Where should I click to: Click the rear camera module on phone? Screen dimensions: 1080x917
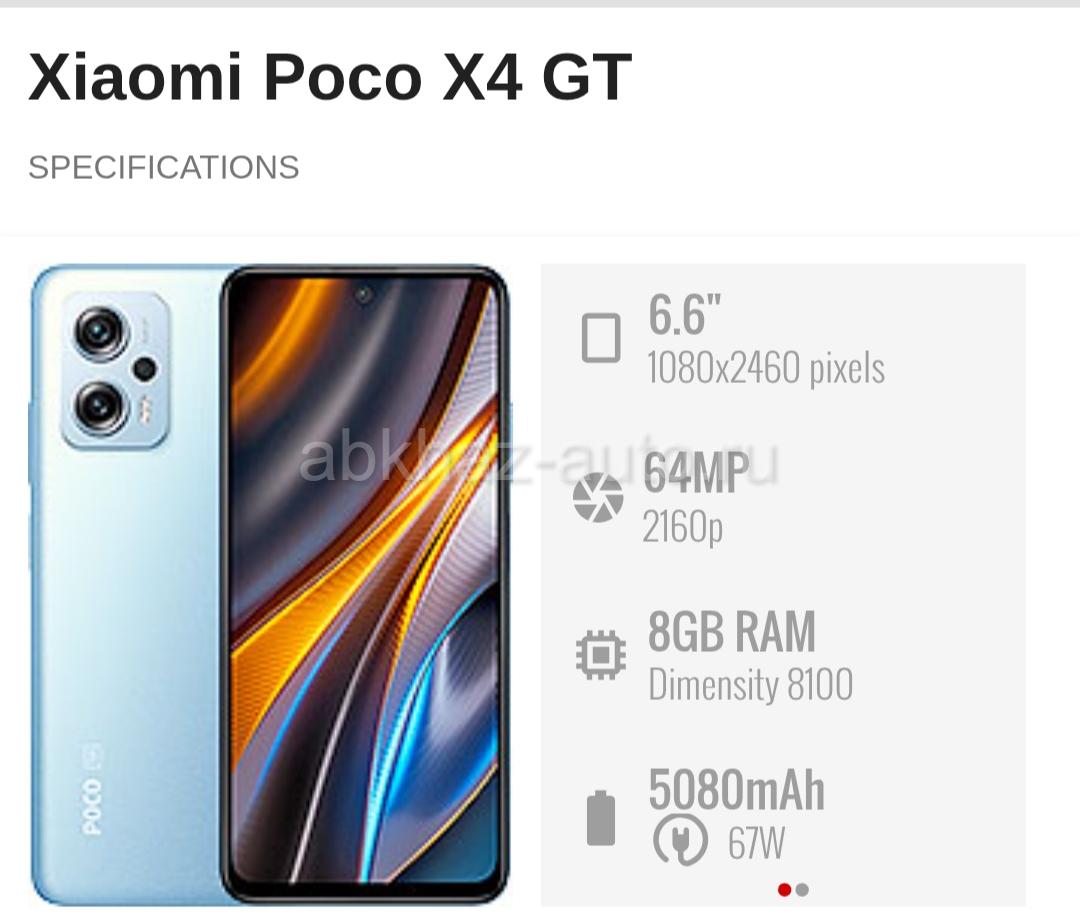point(116,370)
